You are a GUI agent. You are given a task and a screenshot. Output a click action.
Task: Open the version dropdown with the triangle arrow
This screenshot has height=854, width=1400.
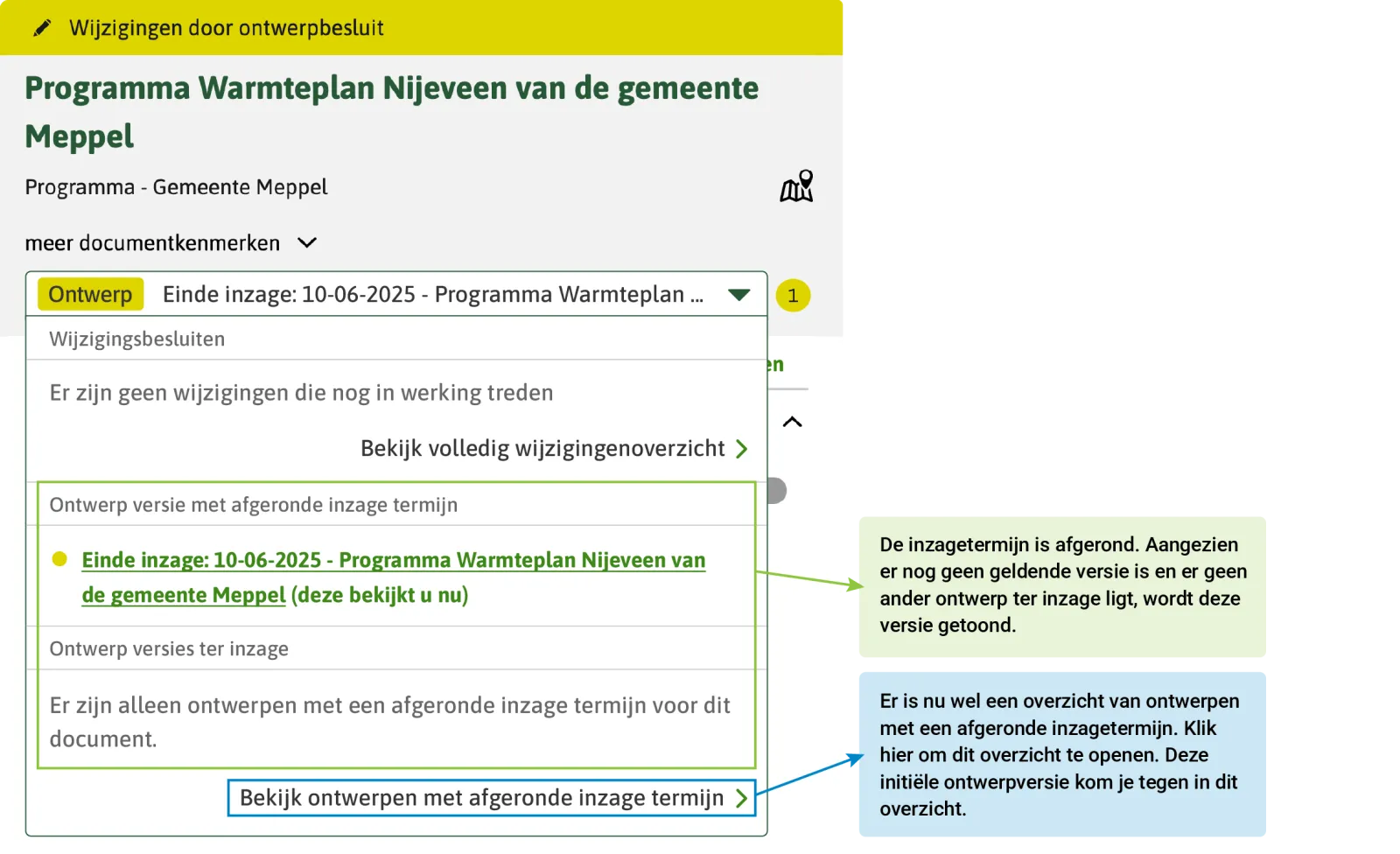[x=739, y=294]
